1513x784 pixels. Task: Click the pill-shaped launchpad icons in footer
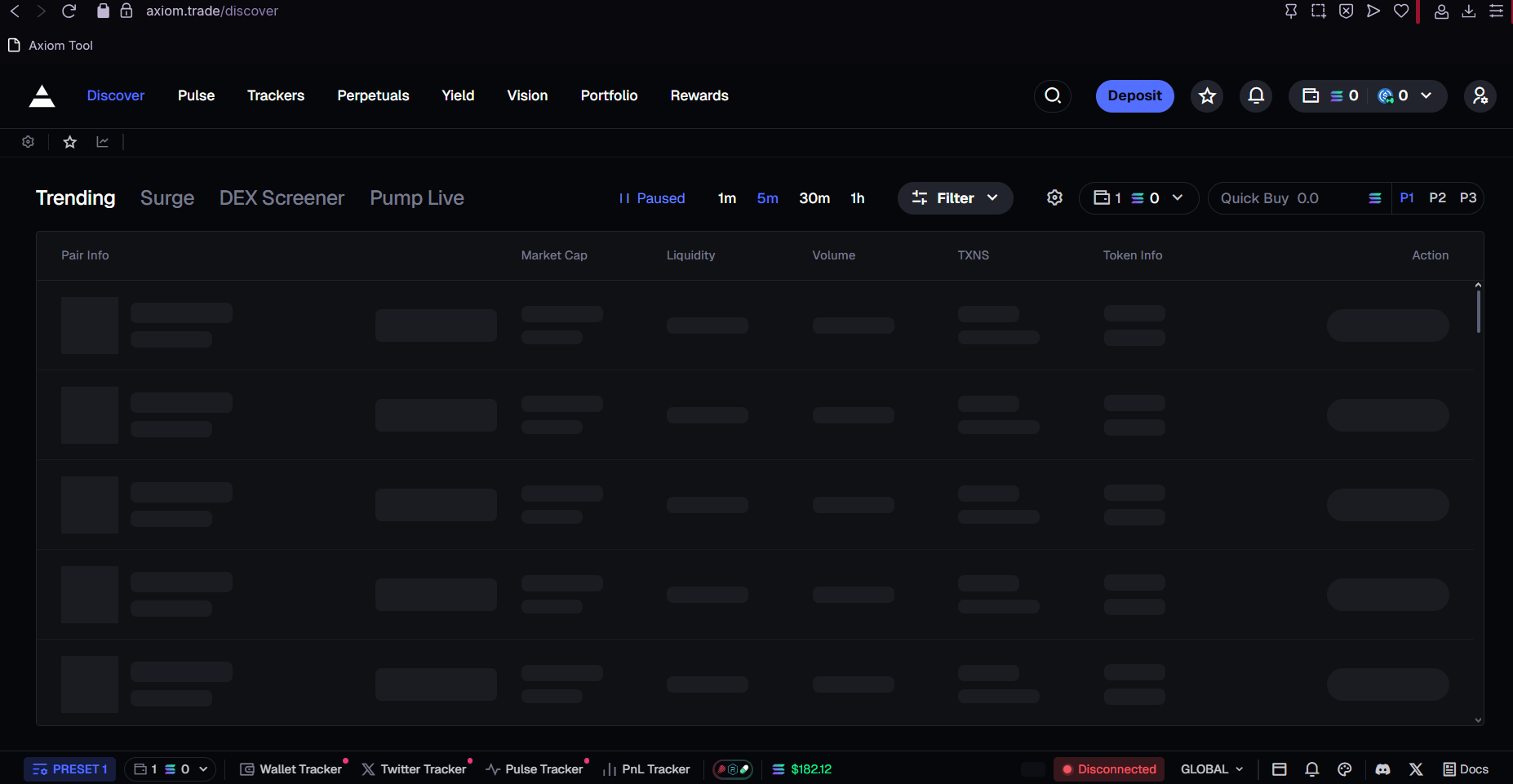(733, 769)
